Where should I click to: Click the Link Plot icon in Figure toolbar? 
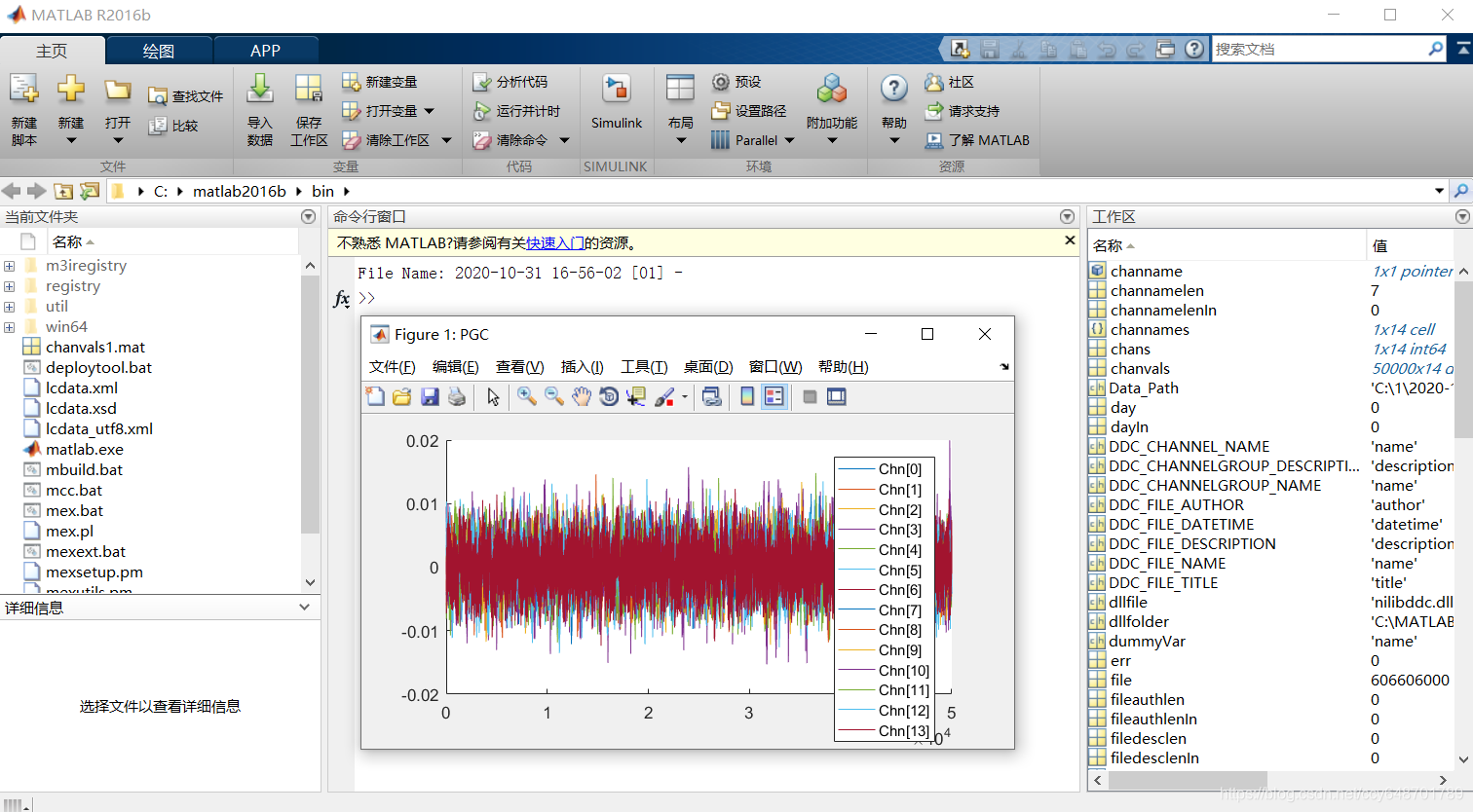(712, 396)
